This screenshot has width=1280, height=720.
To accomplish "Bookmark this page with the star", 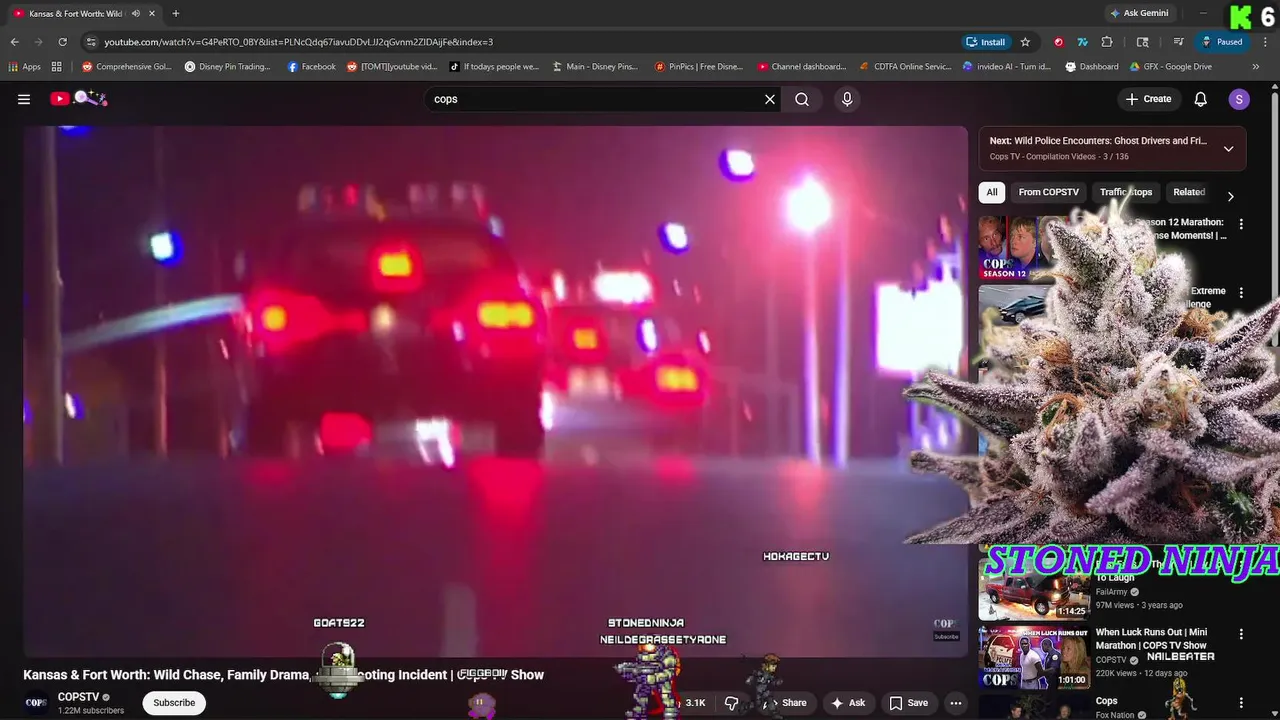I will (x=1025, y=42).
